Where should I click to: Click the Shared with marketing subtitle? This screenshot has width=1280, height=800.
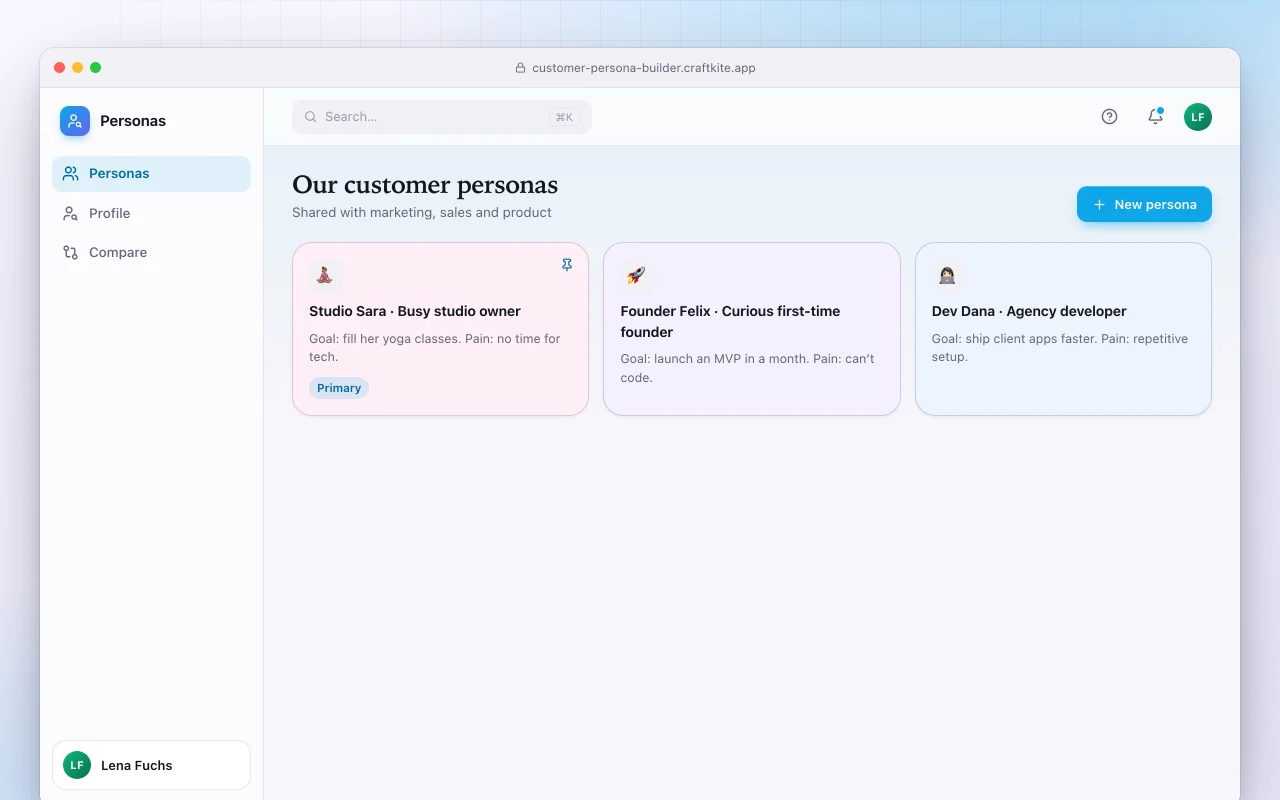click(422, 212)
